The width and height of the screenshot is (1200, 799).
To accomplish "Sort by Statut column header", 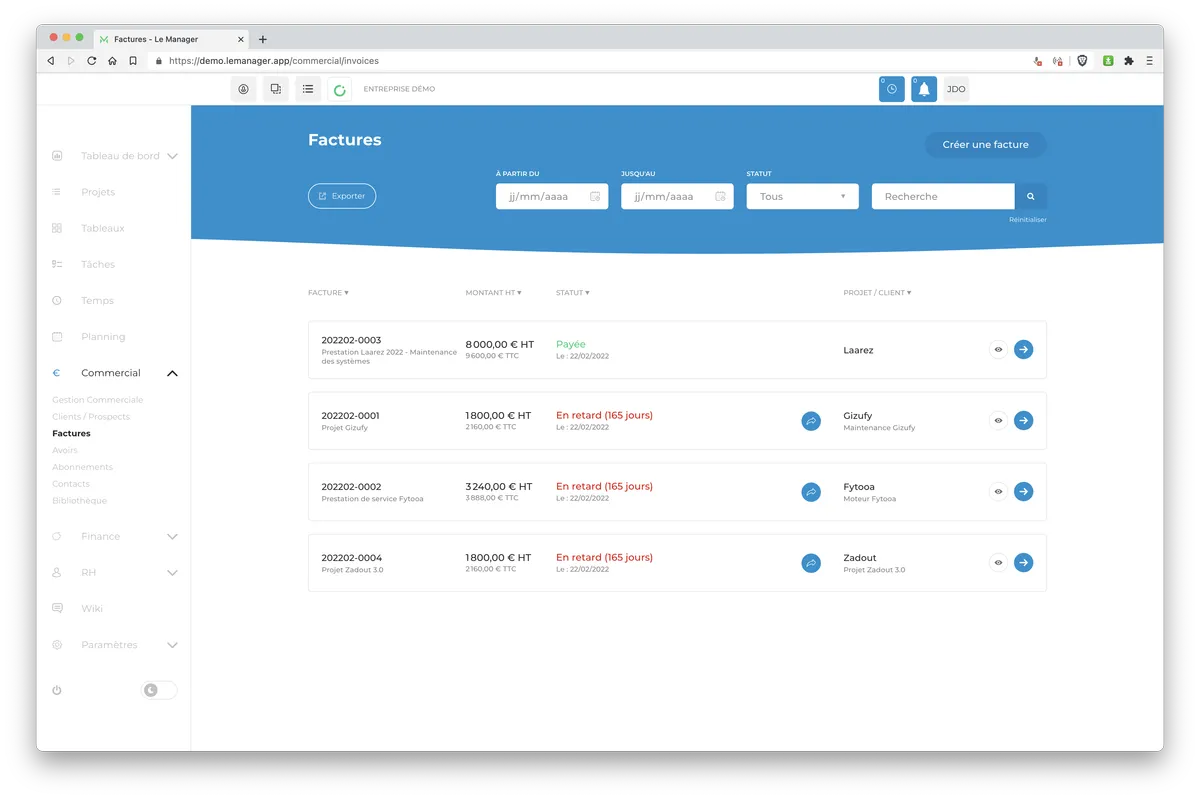I will [573, 293].
